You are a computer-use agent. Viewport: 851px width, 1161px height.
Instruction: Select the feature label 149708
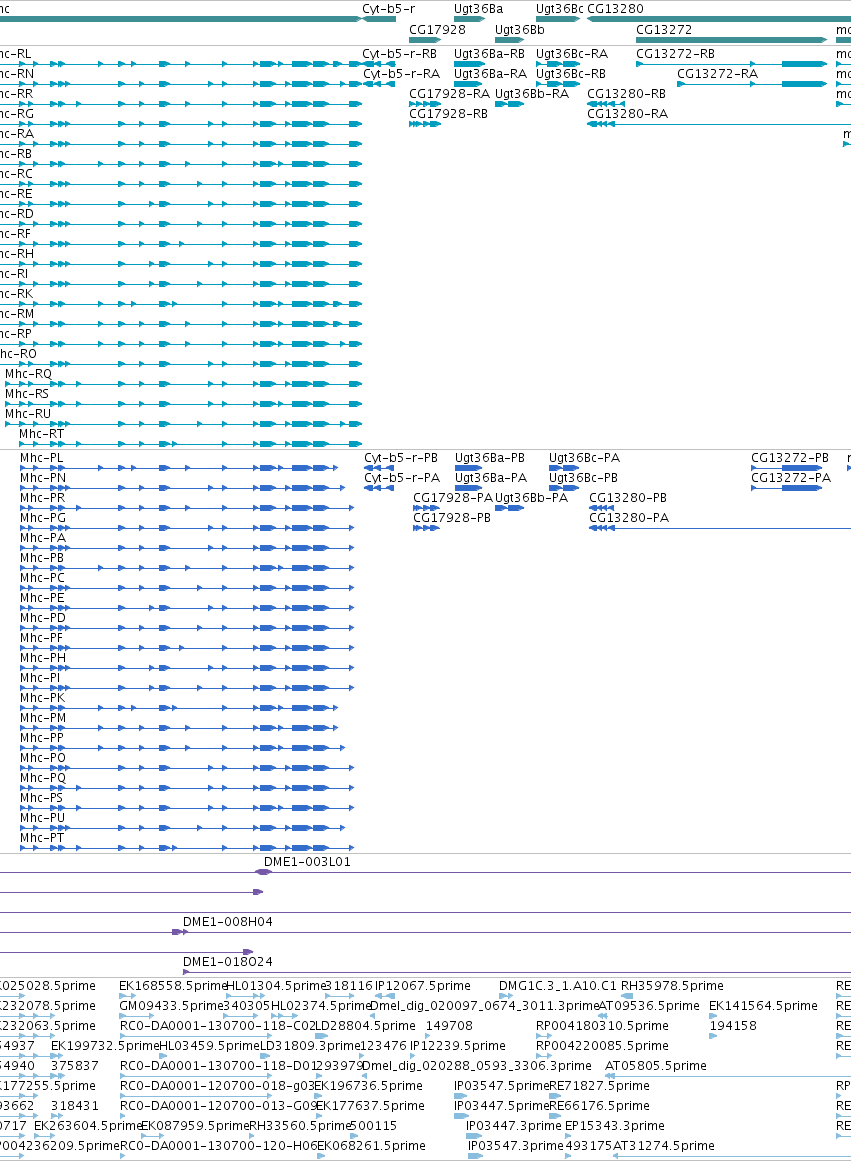(x=449, y=1026)
